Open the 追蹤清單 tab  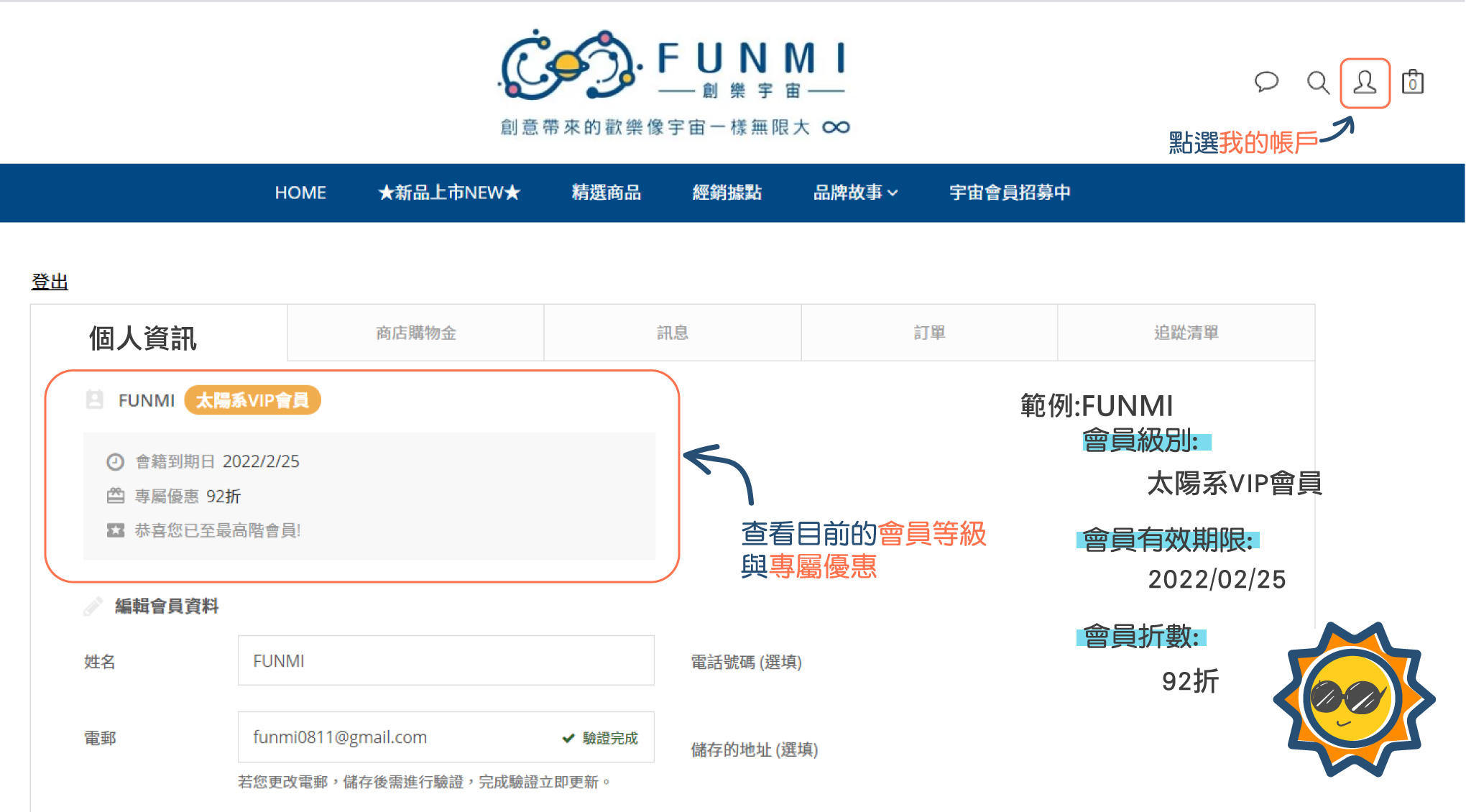coord(1186,333)
